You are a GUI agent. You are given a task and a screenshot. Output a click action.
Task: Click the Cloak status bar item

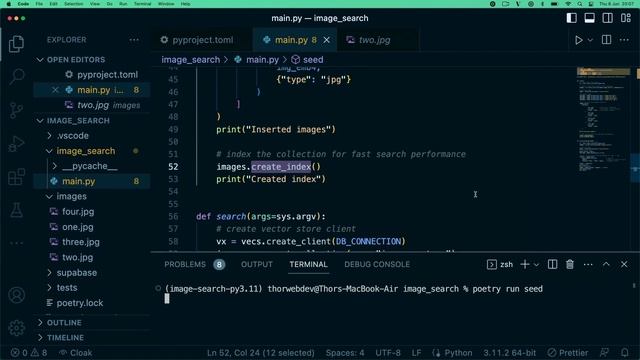pos(76,353)
